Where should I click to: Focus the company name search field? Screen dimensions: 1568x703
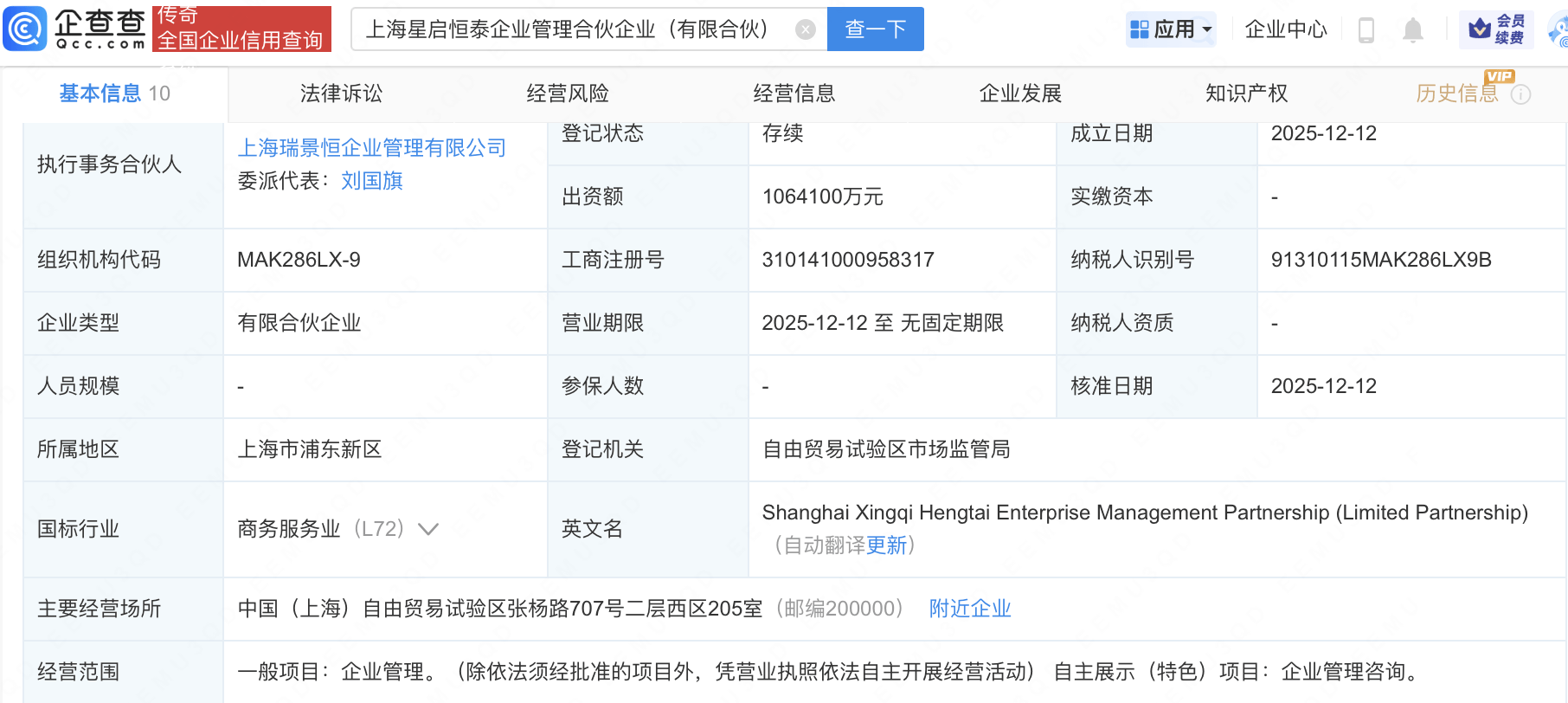[x=571, y=29]
